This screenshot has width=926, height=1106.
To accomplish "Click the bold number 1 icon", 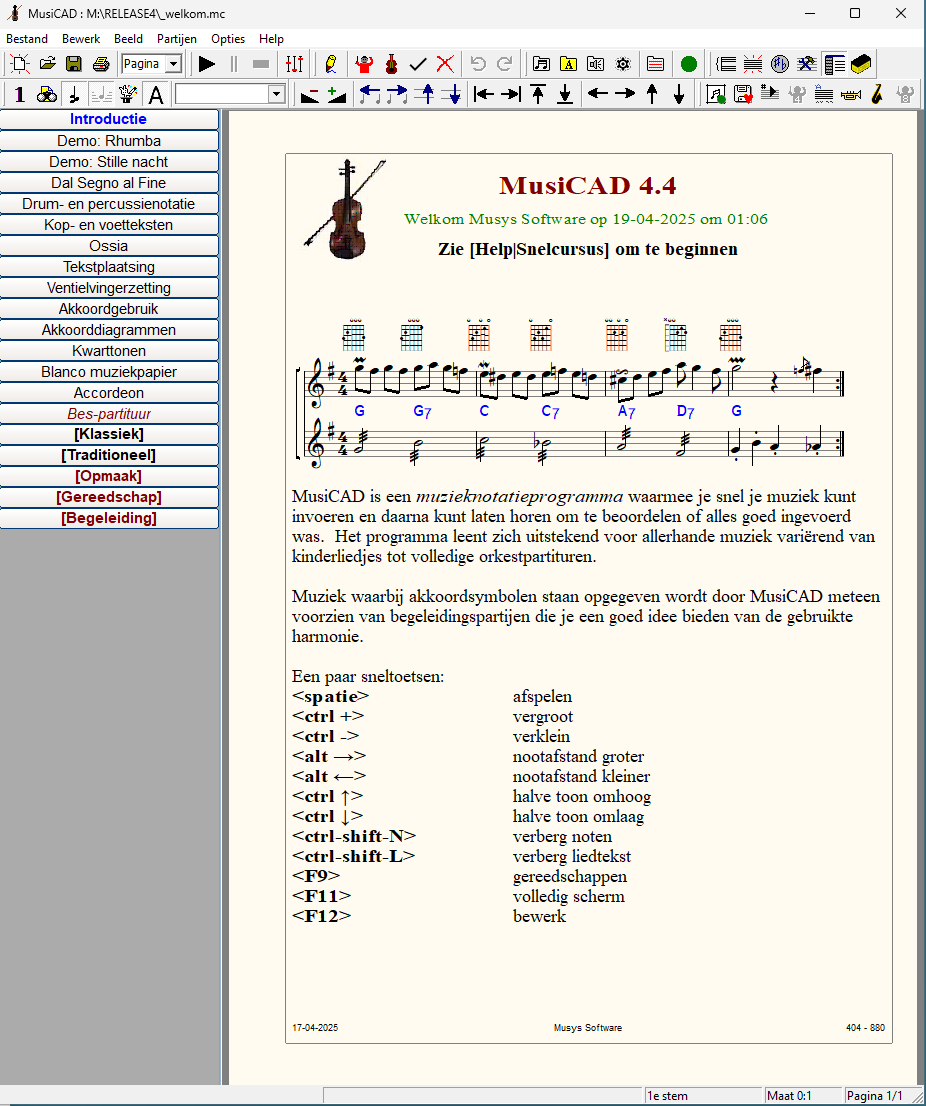I will click(20, 94).
